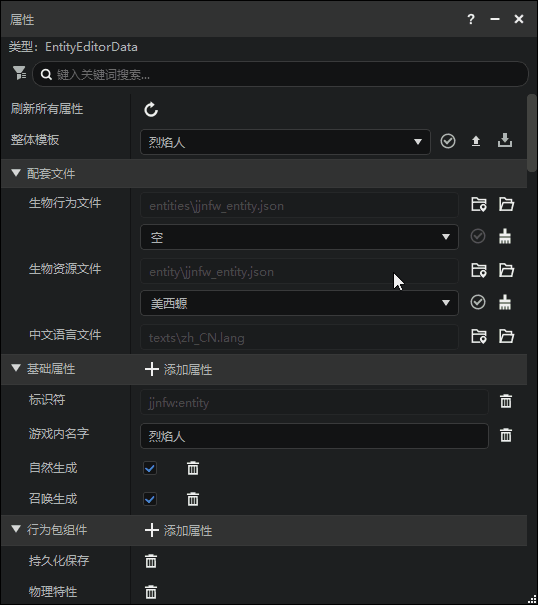Open the 空 behavior template dropdown
The width and height of the screenshot is (538, 605).
(x=299, y=237)
